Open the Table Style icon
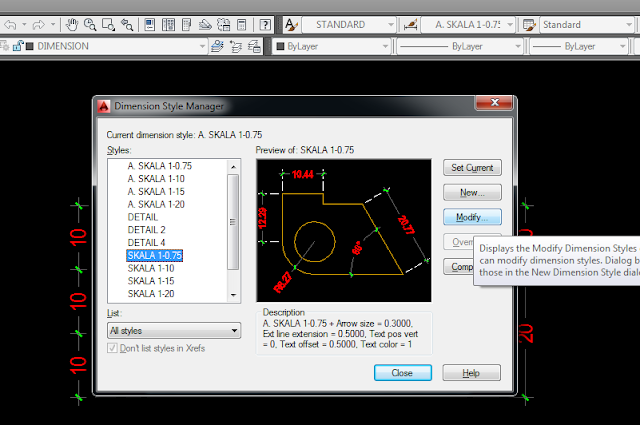Image resolution: width=640 pixels, height=425 pixels. point(529,25)
